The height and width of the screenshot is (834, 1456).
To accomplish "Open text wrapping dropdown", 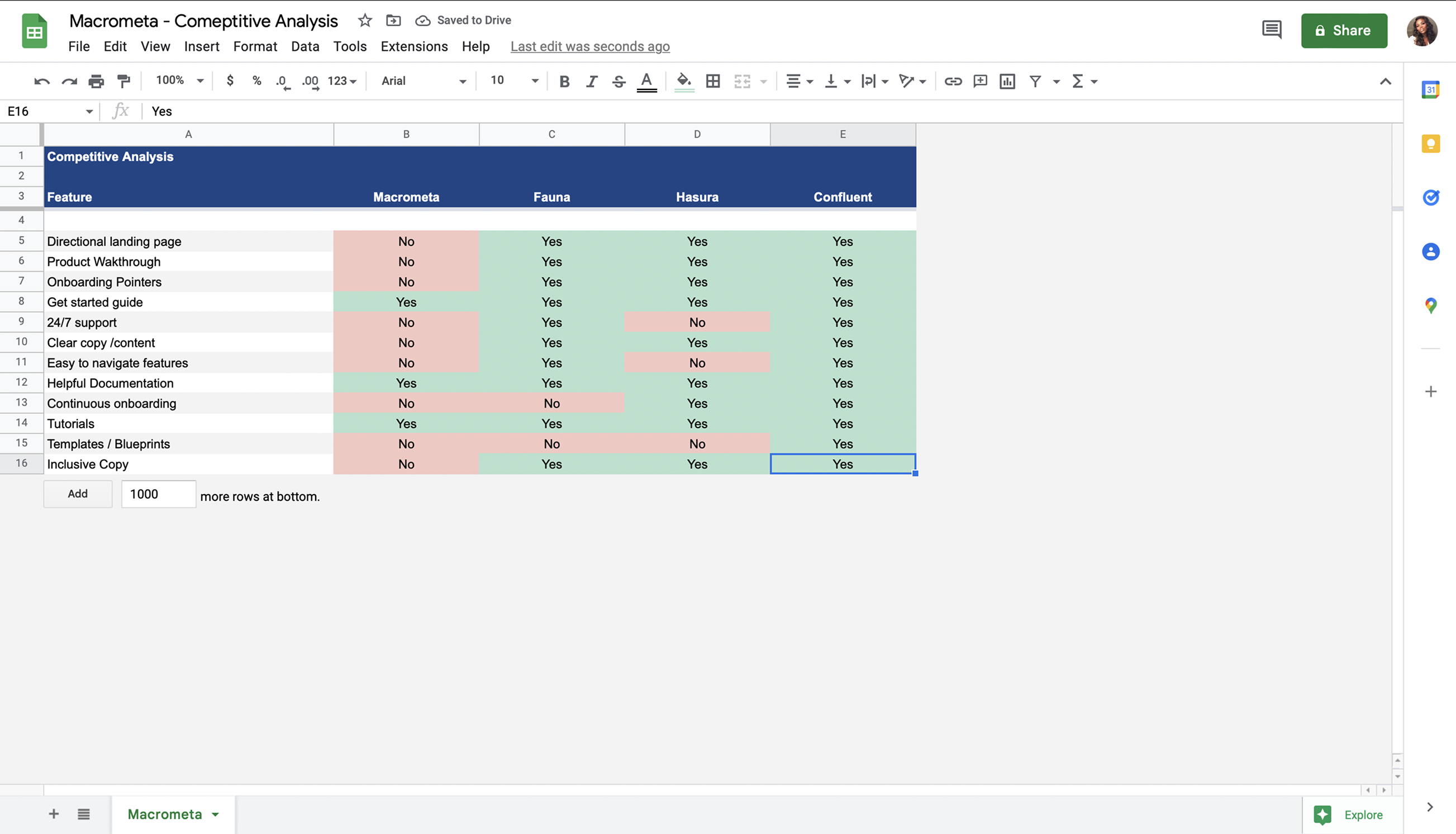I will click(x=875, y=82).
